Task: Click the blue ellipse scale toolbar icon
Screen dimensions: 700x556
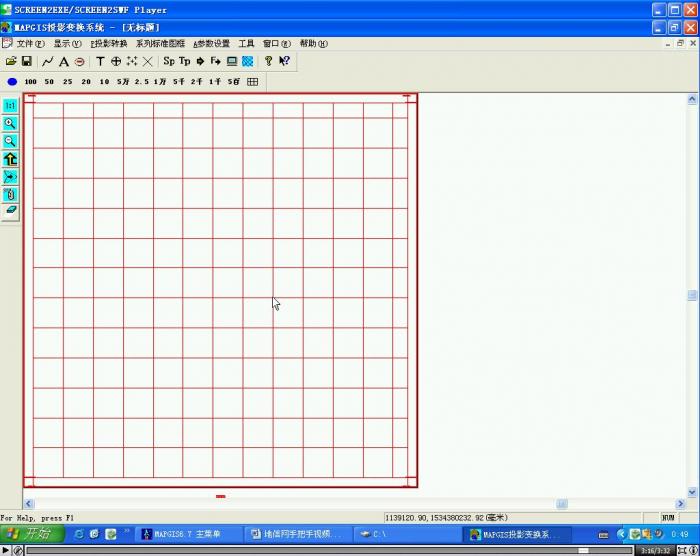Action: tap(12, 82)
